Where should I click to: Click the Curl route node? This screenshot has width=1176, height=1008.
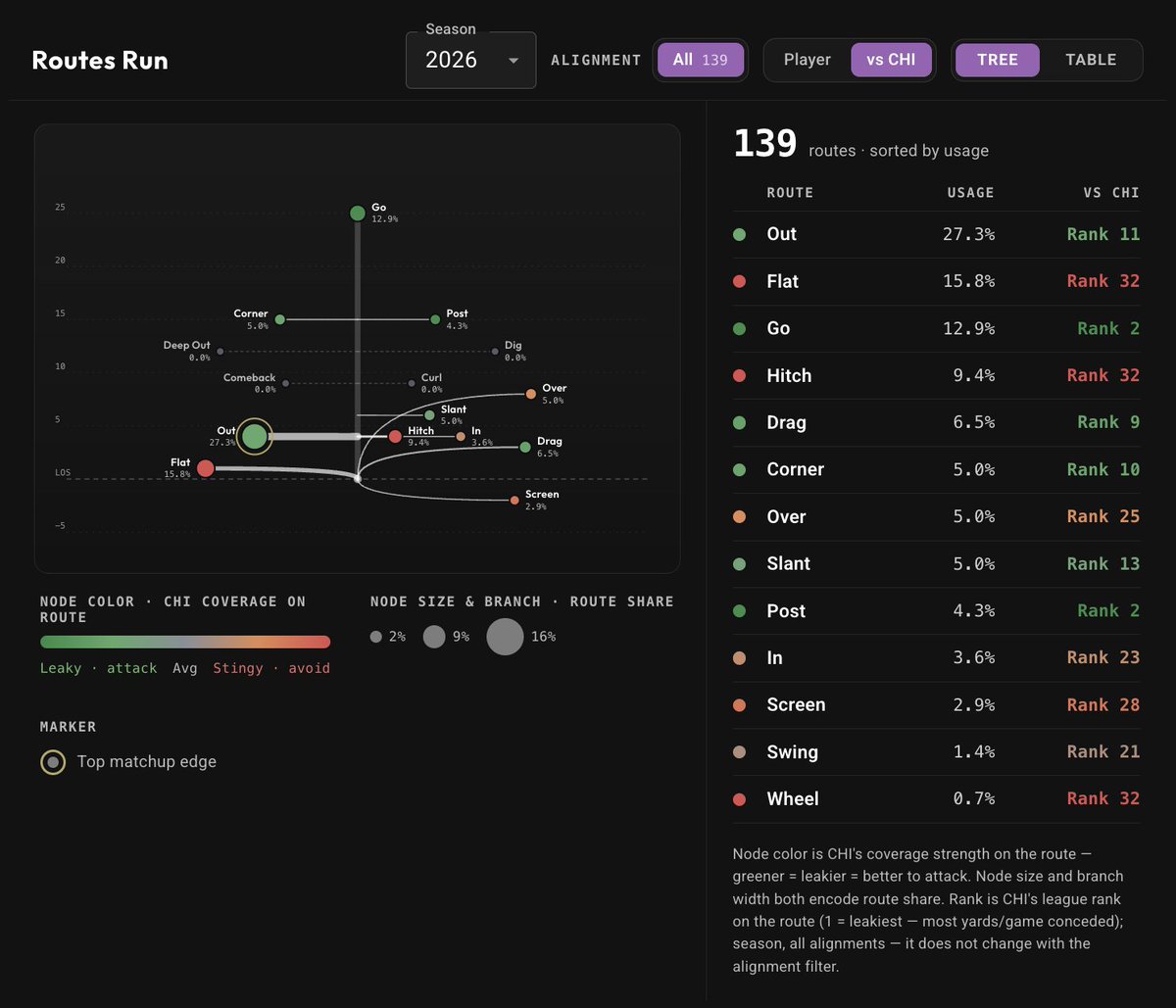click(x=413, y=383)
